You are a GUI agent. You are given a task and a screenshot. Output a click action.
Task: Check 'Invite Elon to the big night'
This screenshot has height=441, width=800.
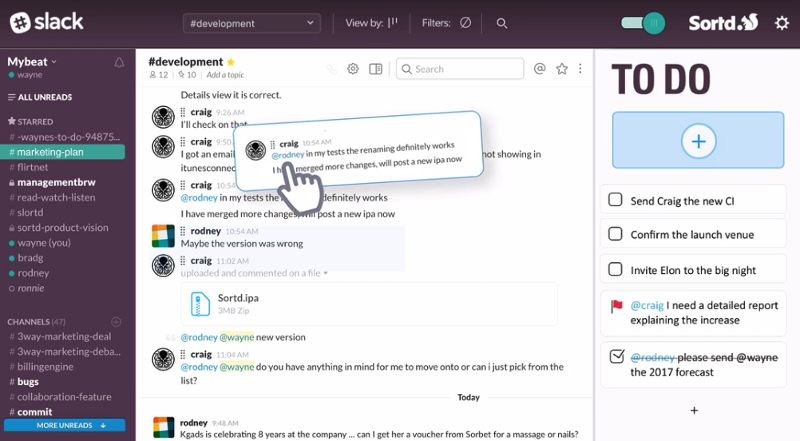coord(616,269)
